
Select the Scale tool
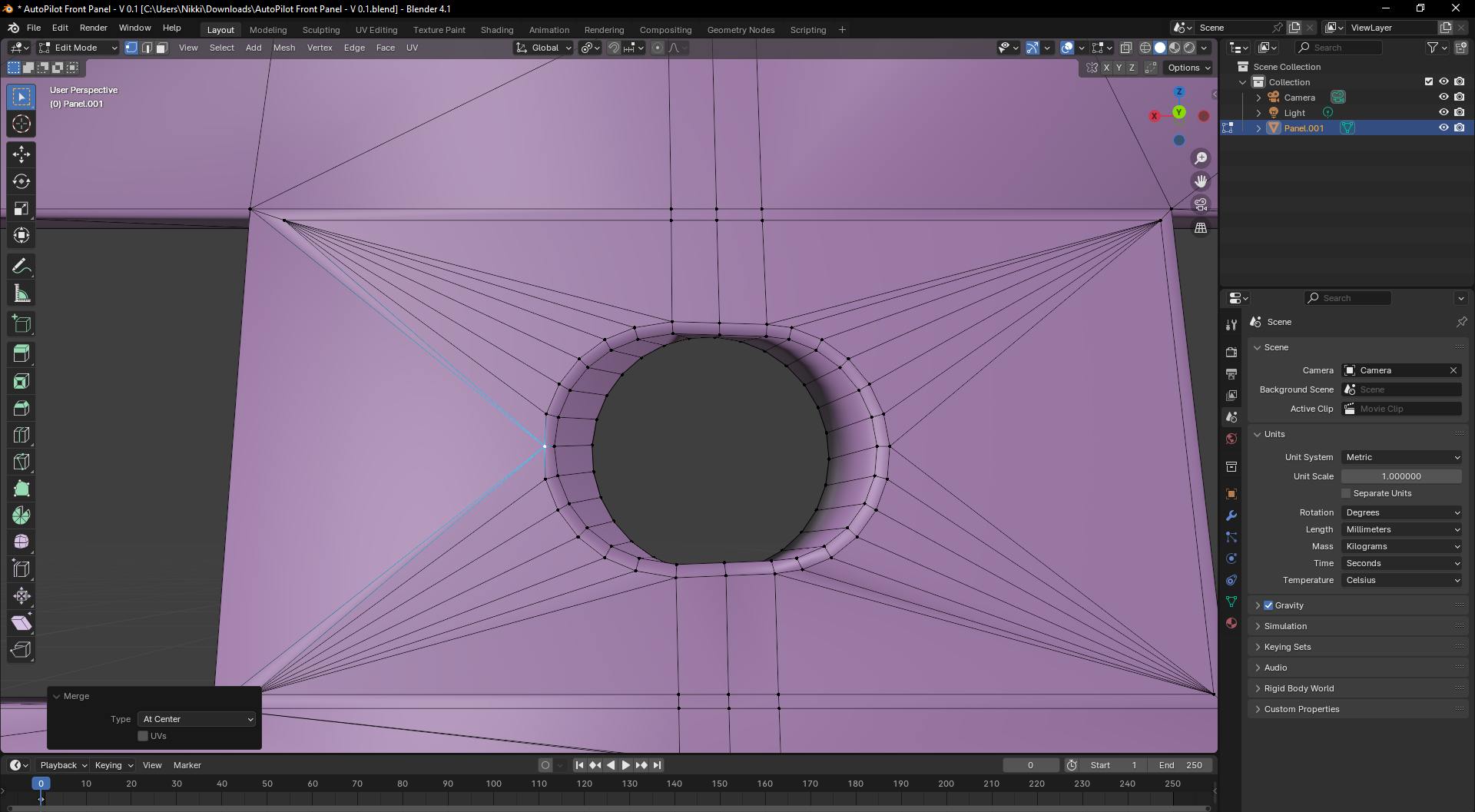tap(22, 208)
